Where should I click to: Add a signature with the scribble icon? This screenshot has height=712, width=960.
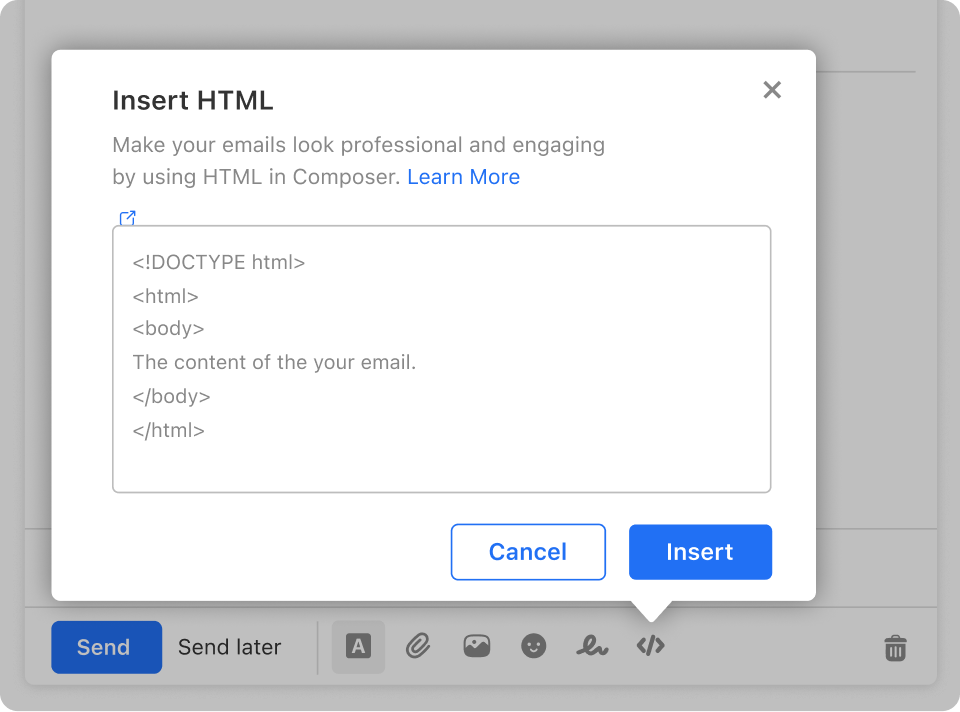[592, 646]
